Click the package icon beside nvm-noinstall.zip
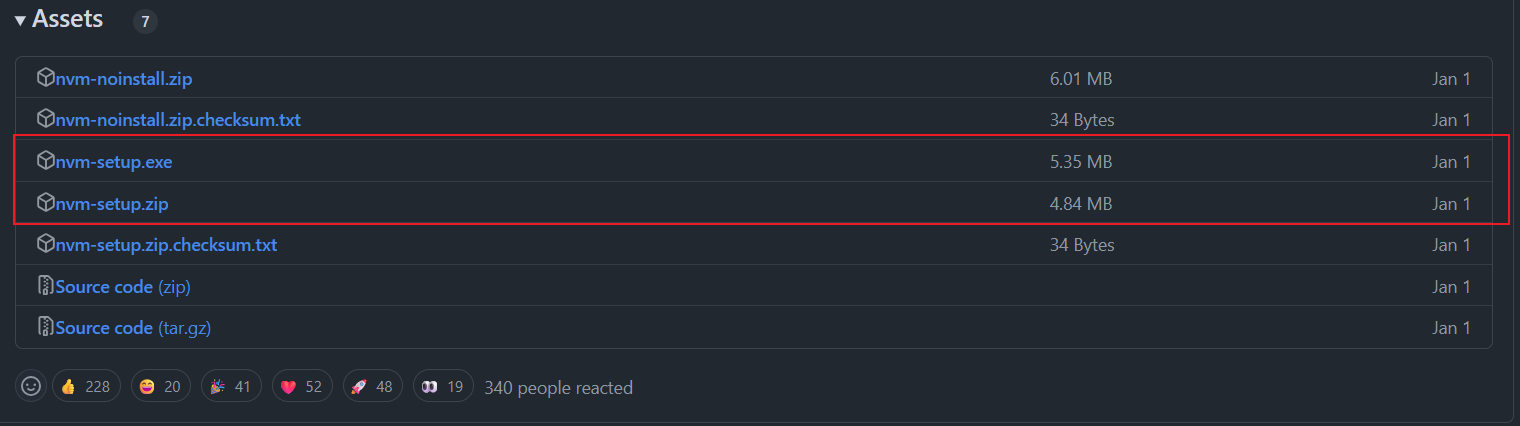The height and width of the screenshot is (426, 1520). point(45,78)
